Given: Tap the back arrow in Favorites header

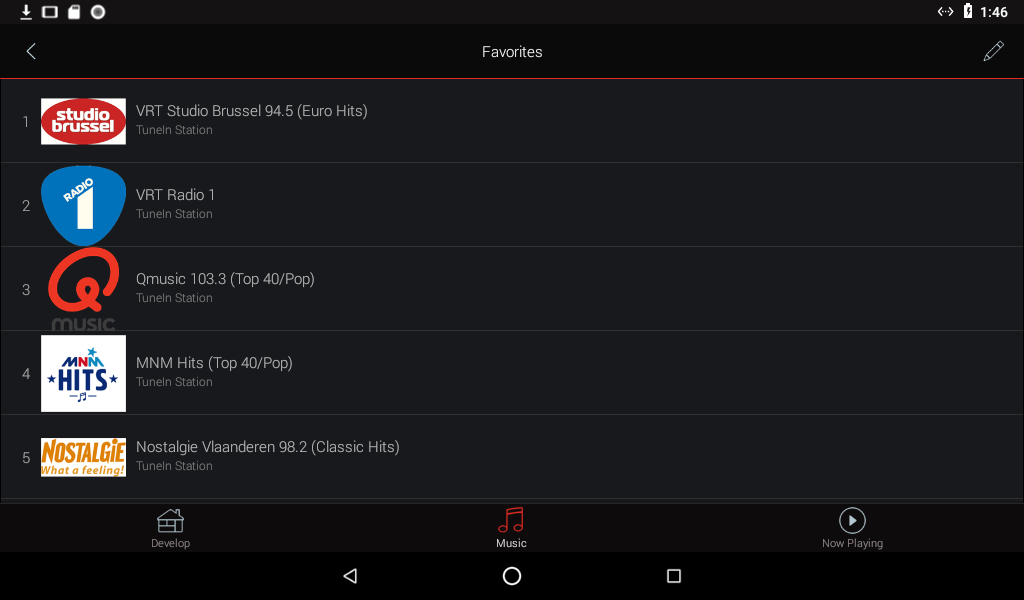Looking at the screenshot, I should (31, 52).
